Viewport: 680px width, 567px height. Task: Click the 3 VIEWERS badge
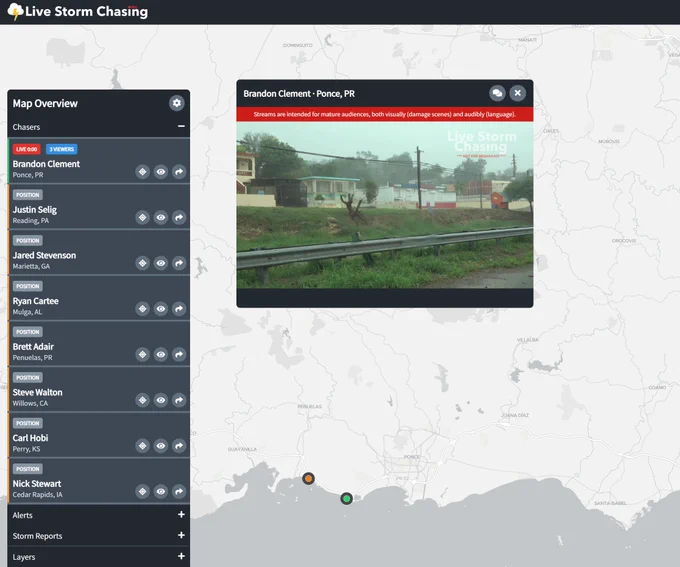click(62, 149)
